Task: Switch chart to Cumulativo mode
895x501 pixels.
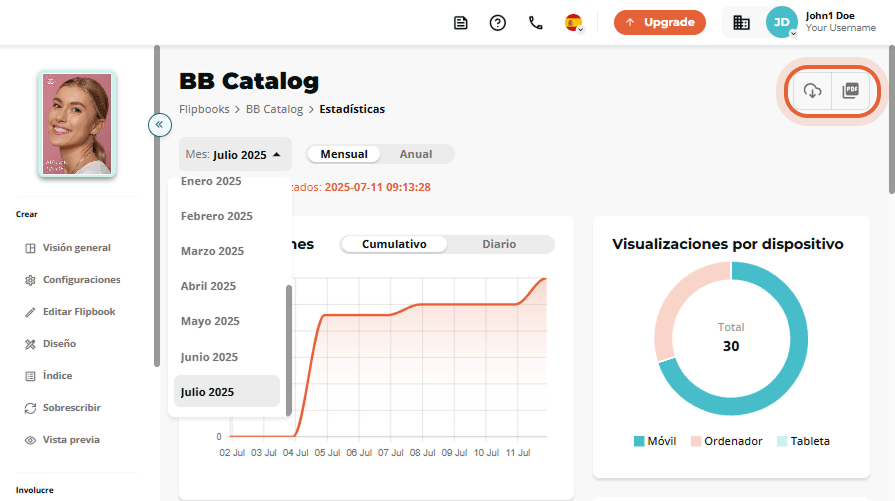Action: point(394,244)
